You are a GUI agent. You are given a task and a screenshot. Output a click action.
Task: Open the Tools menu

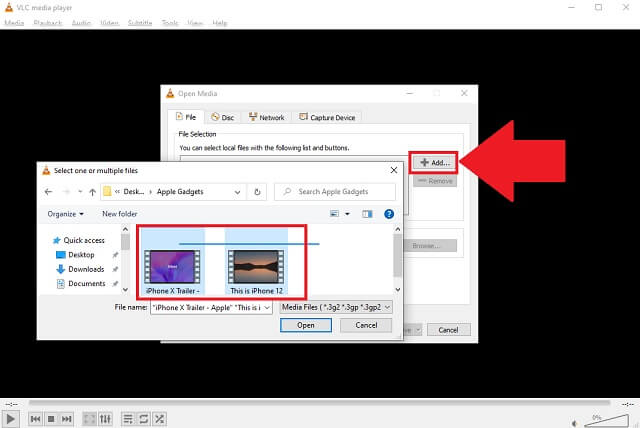[x=170, y=23]
